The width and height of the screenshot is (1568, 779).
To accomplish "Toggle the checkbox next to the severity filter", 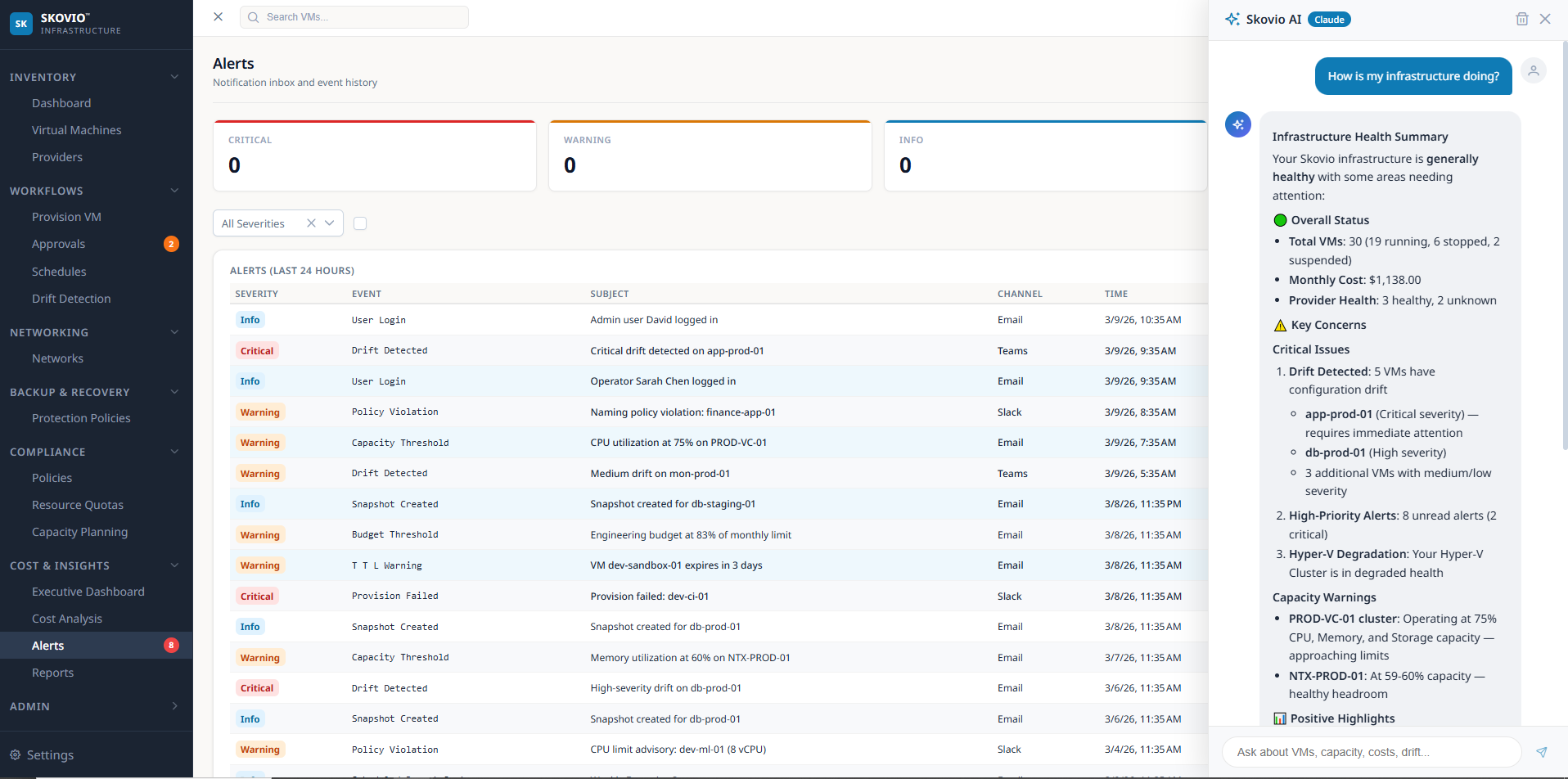I will pyautogui.click(x=360, y=223).
